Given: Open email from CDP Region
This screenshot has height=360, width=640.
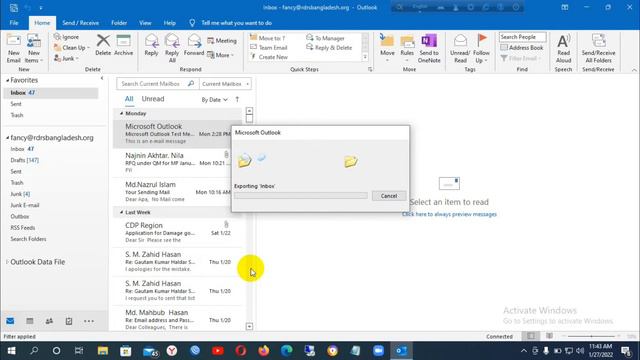Looking at the screenshot, I should [x=178, y=232].
